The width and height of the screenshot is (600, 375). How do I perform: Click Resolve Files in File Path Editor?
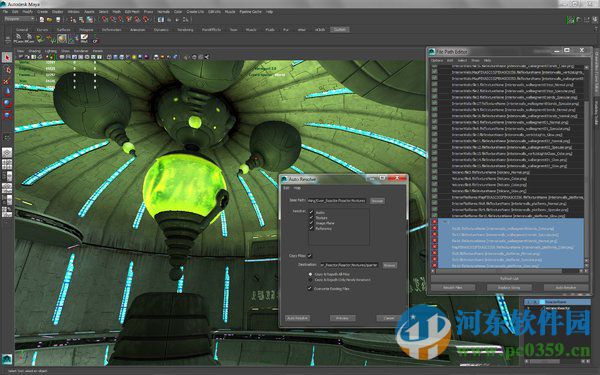pos(453,287)
